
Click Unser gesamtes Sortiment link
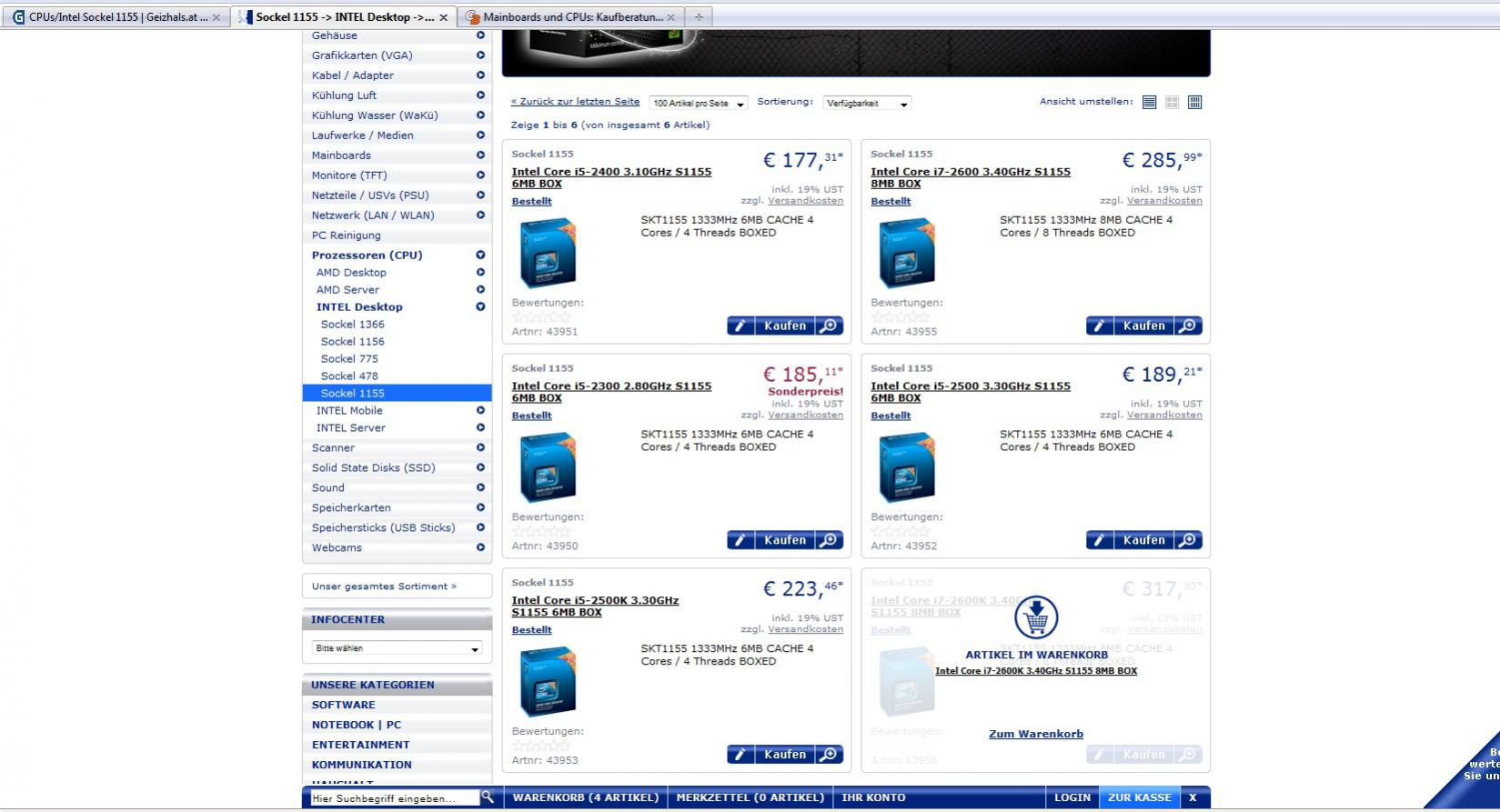(x=384, y=586)
